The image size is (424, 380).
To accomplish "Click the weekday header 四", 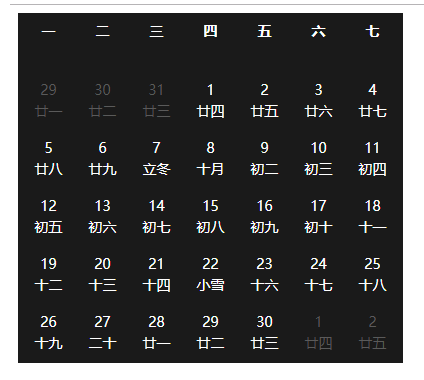I will [x=210, y=32].
